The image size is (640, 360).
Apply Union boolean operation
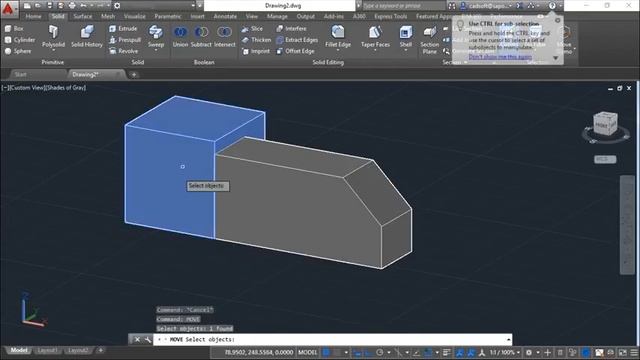click(180, 36)
